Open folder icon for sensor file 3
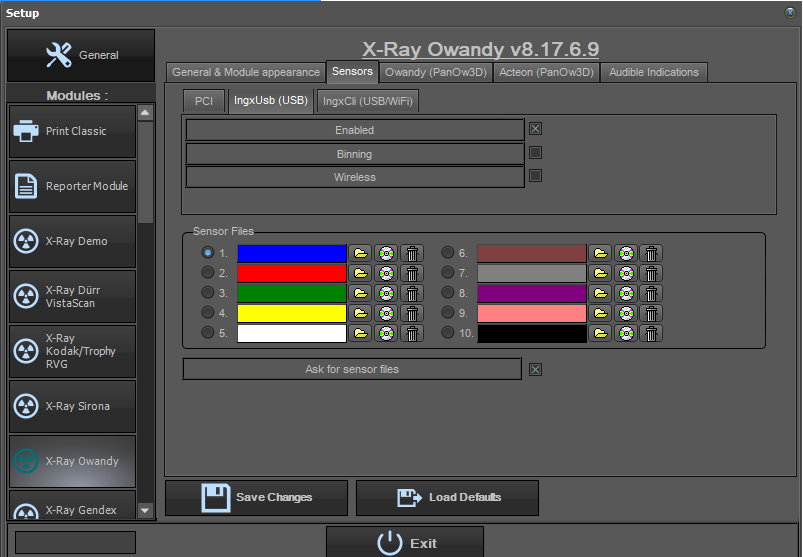The width and height of the screenshot is (803, 557). click(x=361, y=293)
